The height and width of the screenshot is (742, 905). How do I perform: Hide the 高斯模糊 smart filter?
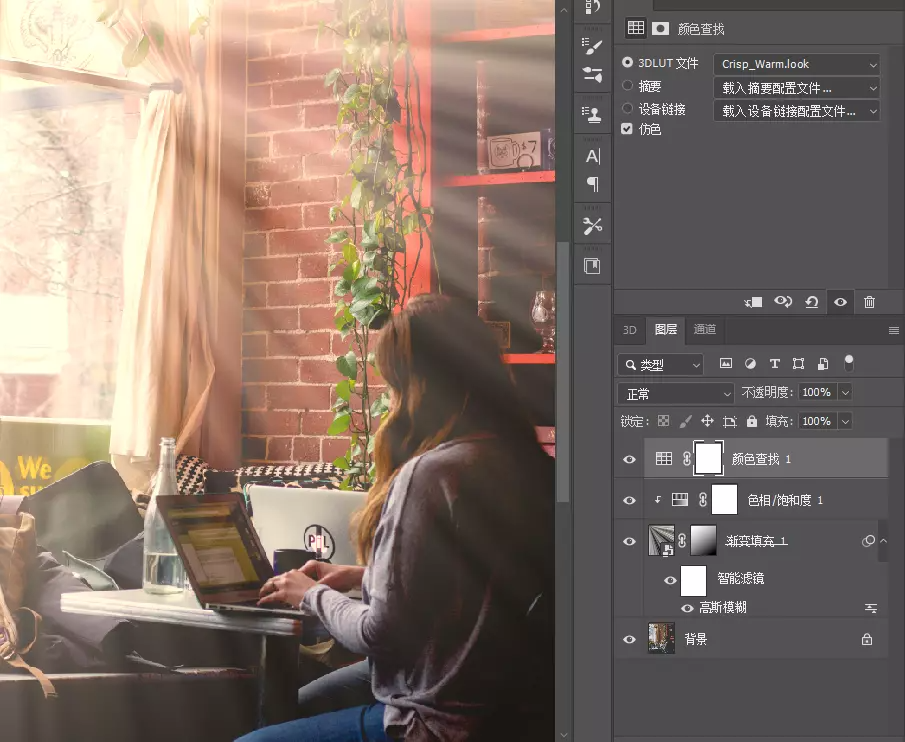(x=687, y=608)
